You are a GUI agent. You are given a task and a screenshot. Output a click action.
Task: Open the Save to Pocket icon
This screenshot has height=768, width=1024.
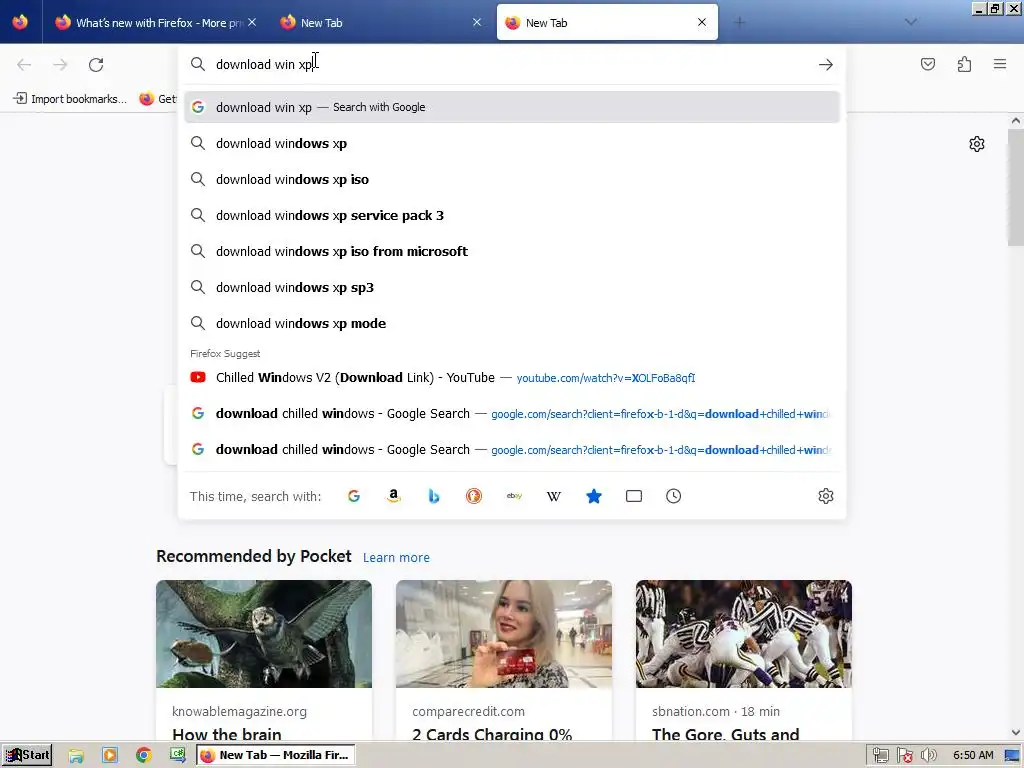[927, 64]
